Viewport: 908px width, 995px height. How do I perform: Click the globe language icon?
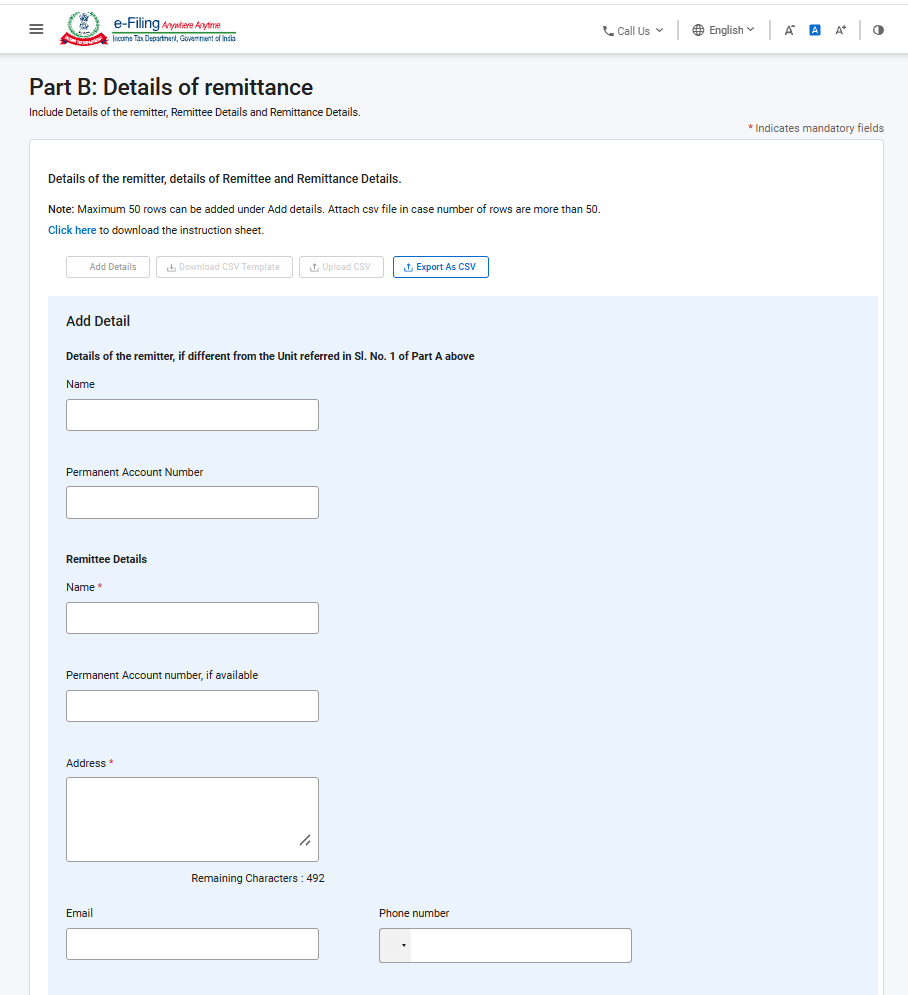click(x=698, y=30)
